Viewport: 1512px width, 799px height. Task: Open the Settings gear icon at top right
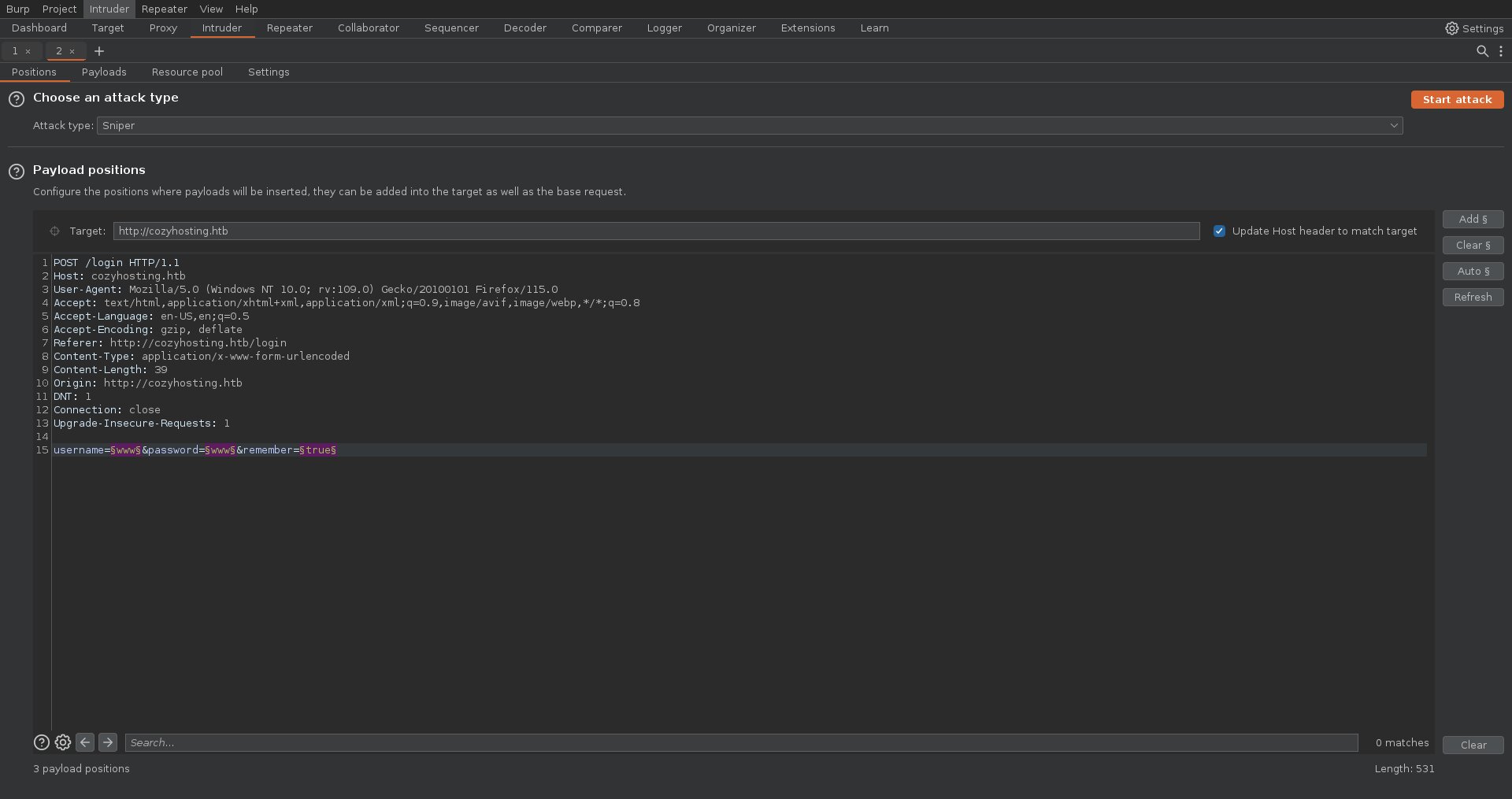tap(1451, 28)
